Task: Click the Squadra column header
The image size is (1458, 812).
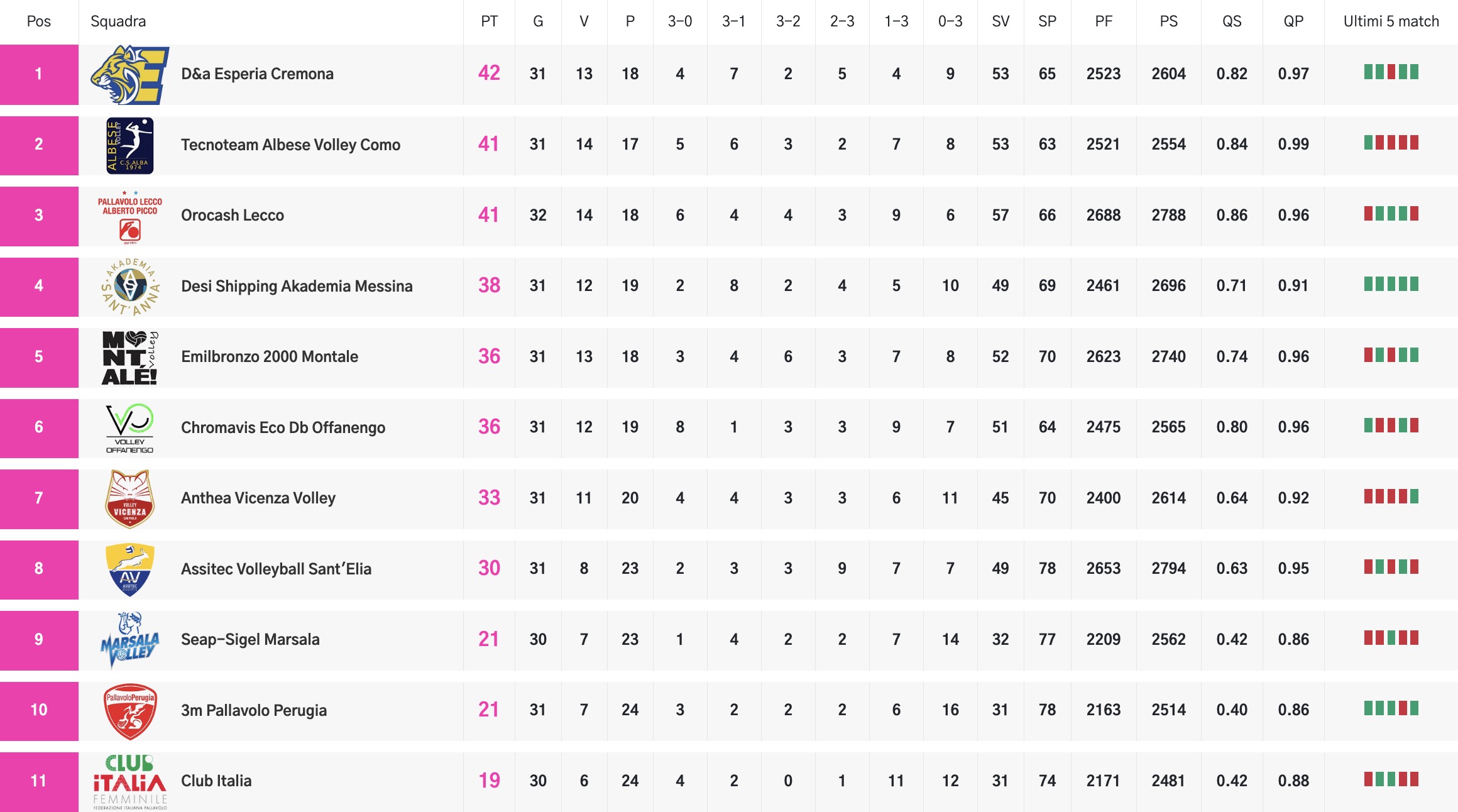Action: point(118,21)
